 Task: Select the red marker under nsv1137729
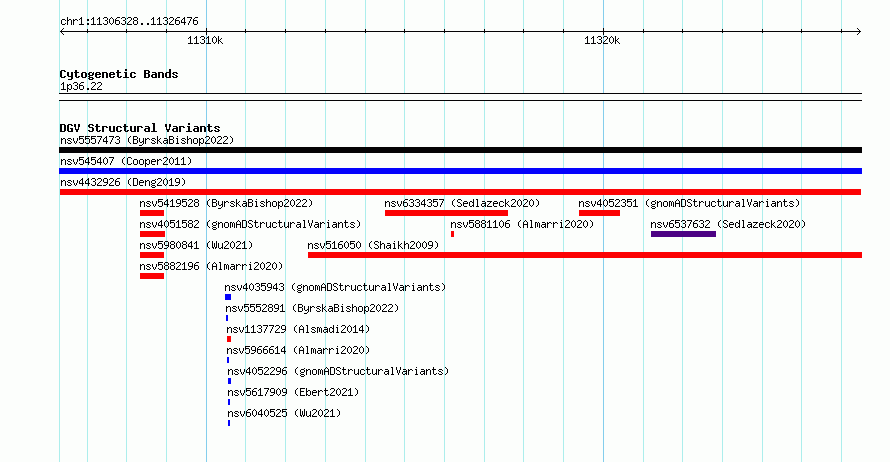(x=229, y=339)
